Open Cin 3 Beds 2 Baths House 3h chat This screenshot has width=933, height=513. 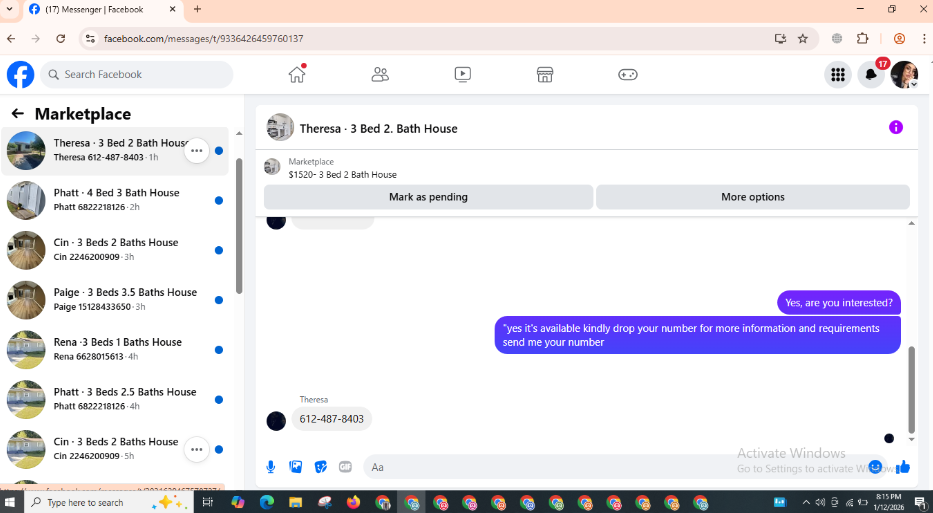pos(115,251)
